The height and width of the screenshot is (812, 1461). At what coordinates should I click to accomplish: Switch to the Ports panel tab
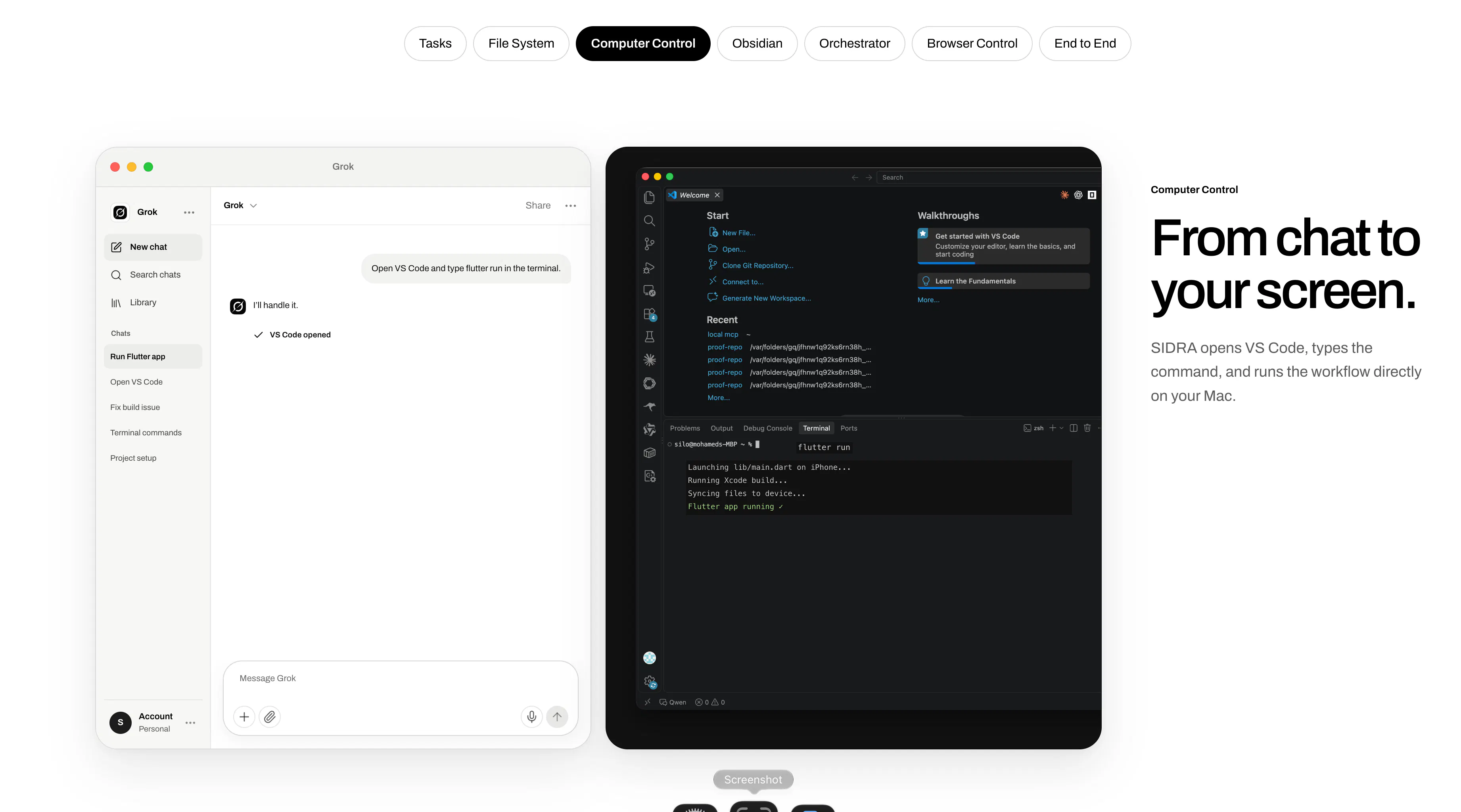pyautogui.click(x=848, y=428)
